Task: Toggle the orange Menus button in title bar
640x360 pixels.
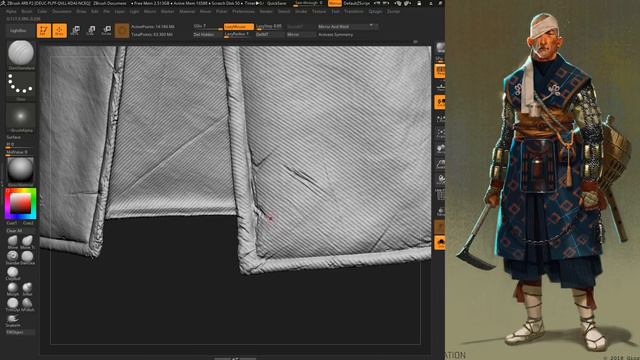Action: coord(335,3)
